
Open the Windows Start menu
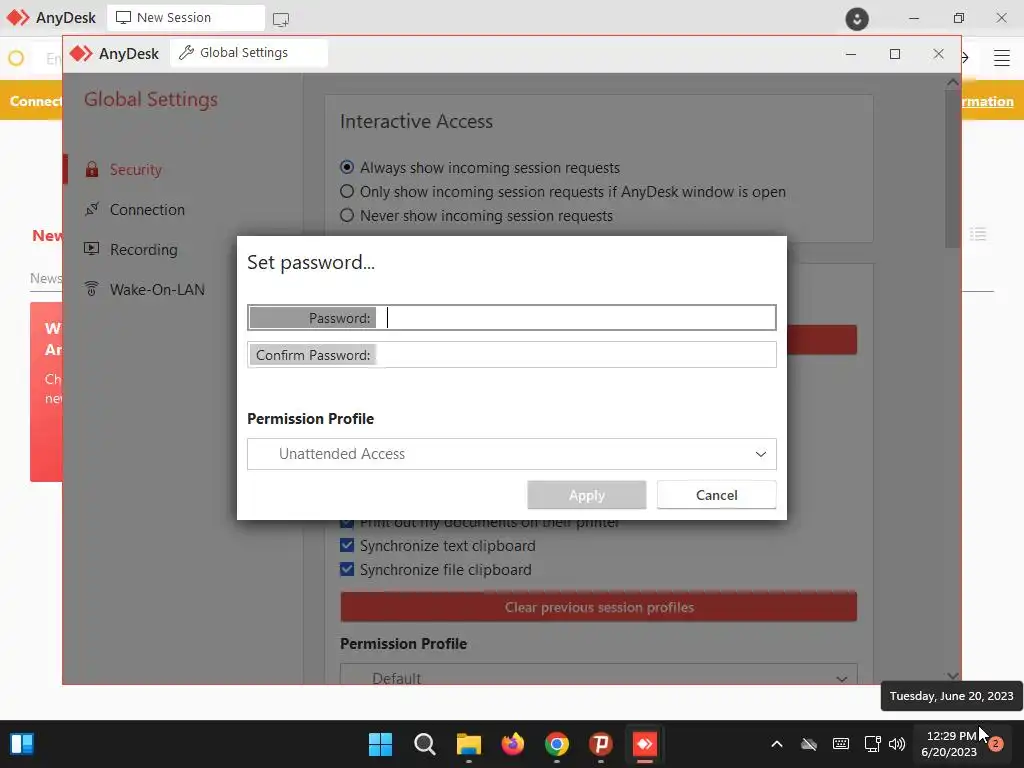coord(380,744)
